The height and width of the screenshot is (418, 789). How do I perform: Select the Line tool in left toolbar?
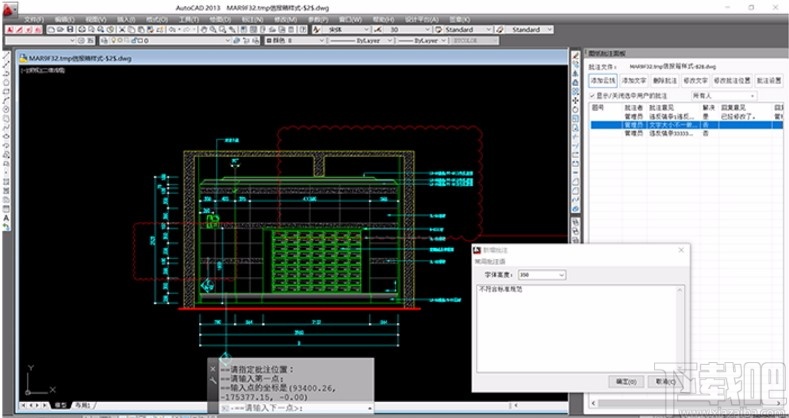click(x=6, y=55)
